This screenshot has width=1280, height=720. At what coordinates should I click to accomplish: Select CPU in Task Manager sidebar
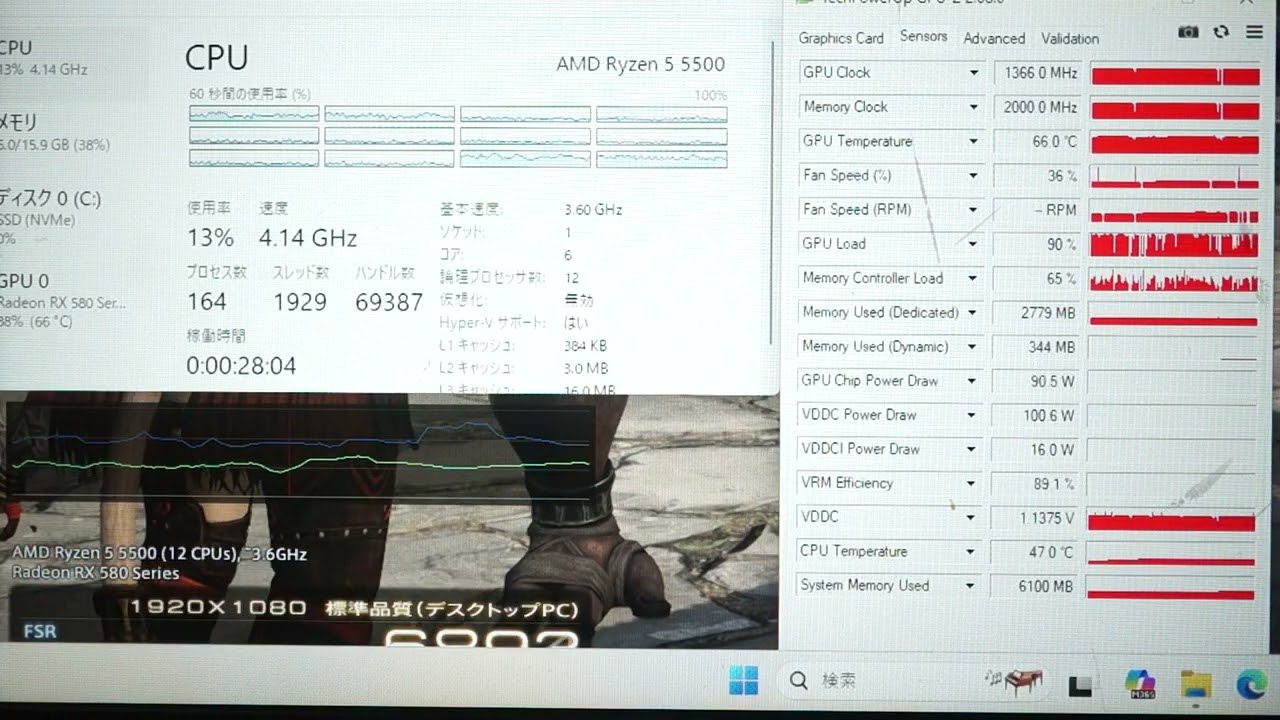(70, 57)
